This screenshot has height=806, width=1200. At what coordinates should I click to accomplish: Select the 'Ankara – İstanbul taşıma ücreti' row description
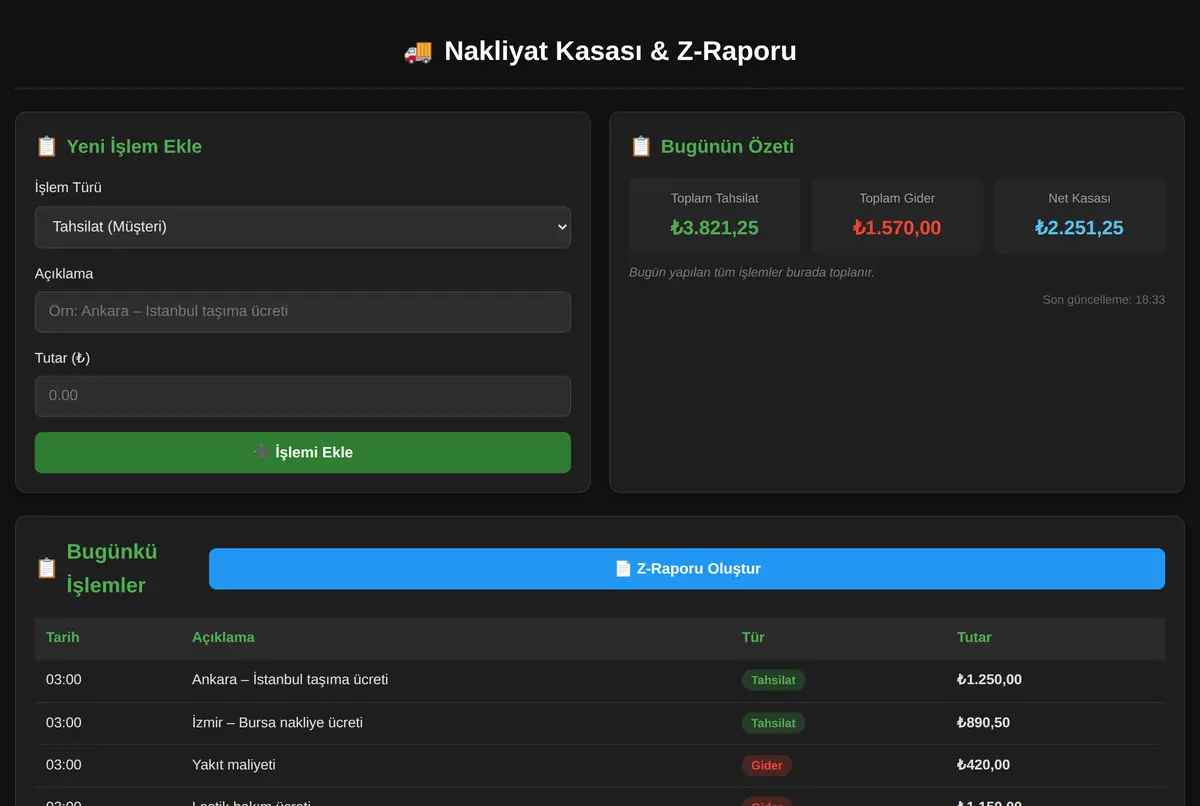[x=290, y=680]
